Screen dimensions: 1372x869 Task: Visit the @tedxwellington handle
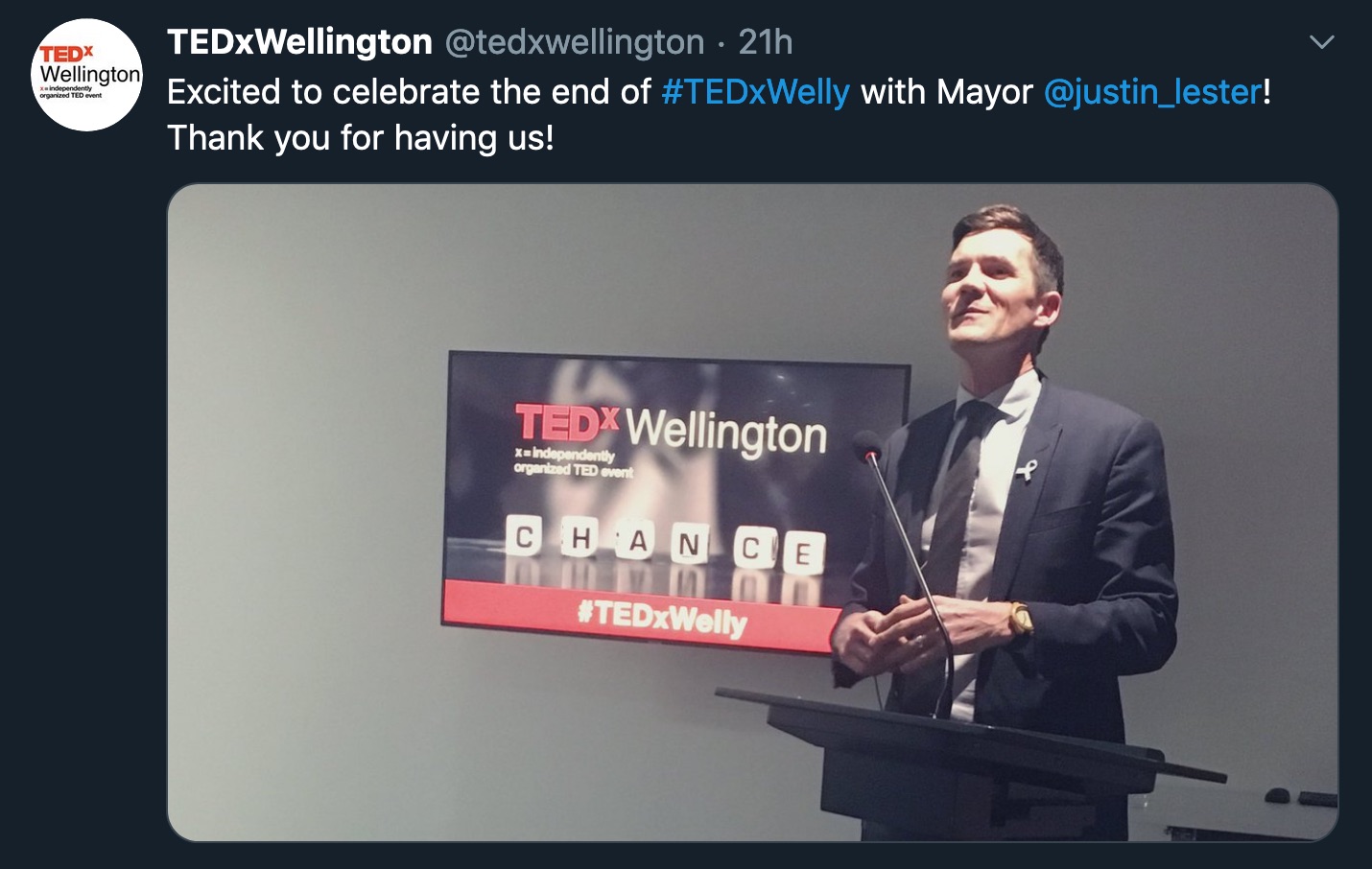coord(575,42)
